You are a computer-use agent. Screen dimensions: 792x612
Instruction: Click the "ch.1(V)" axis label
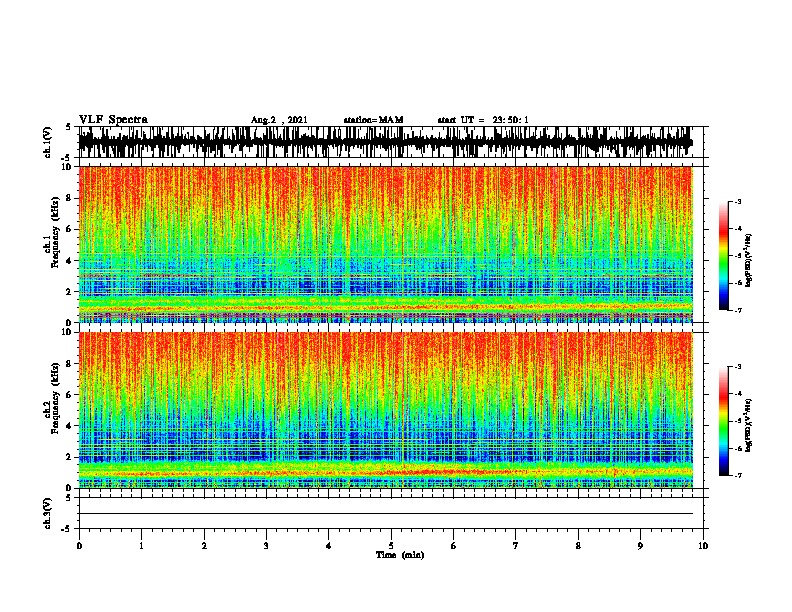tap(48, 142)
